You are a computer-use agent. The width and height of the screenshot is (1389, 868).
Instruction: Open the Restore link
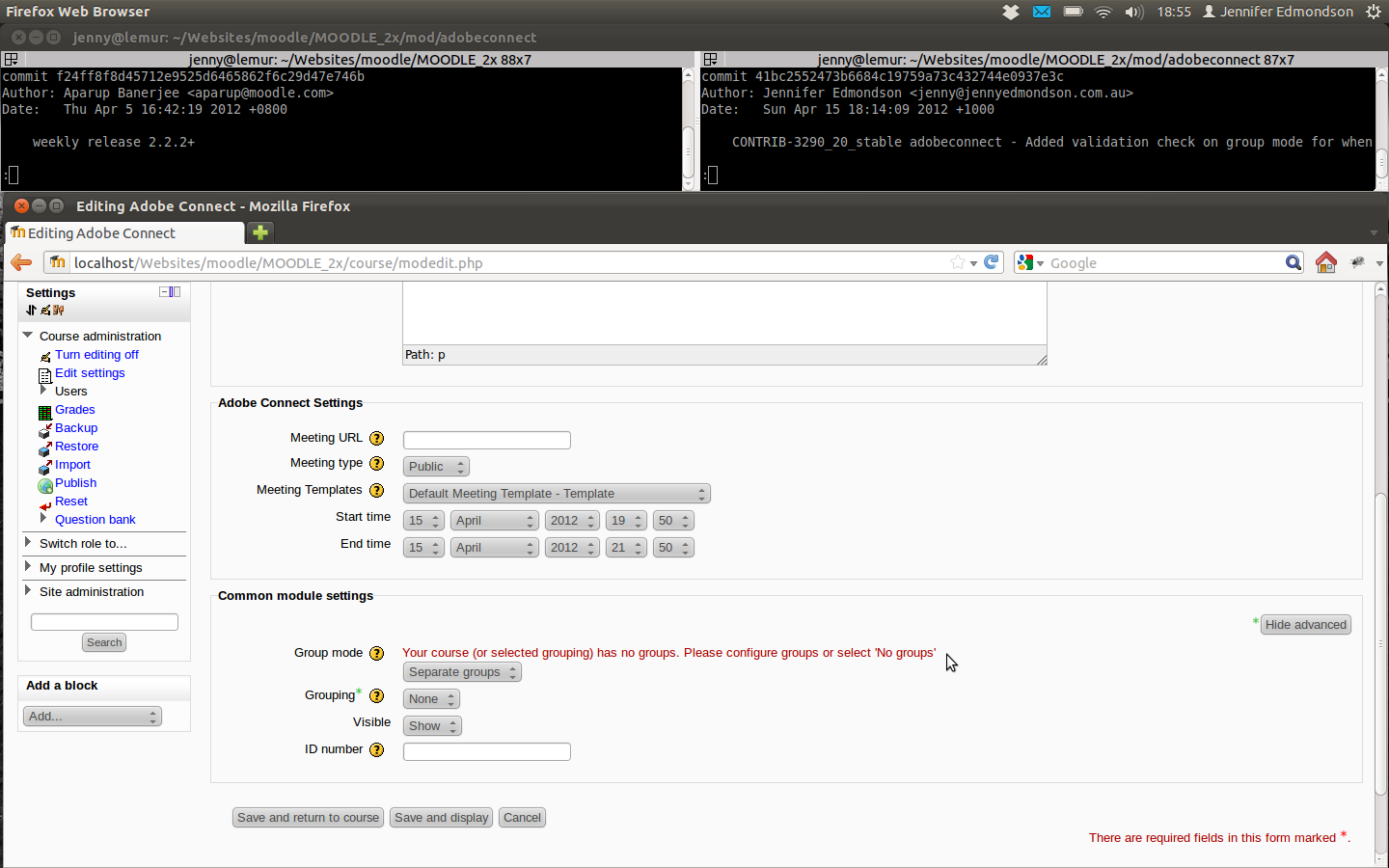pos(76,447)
